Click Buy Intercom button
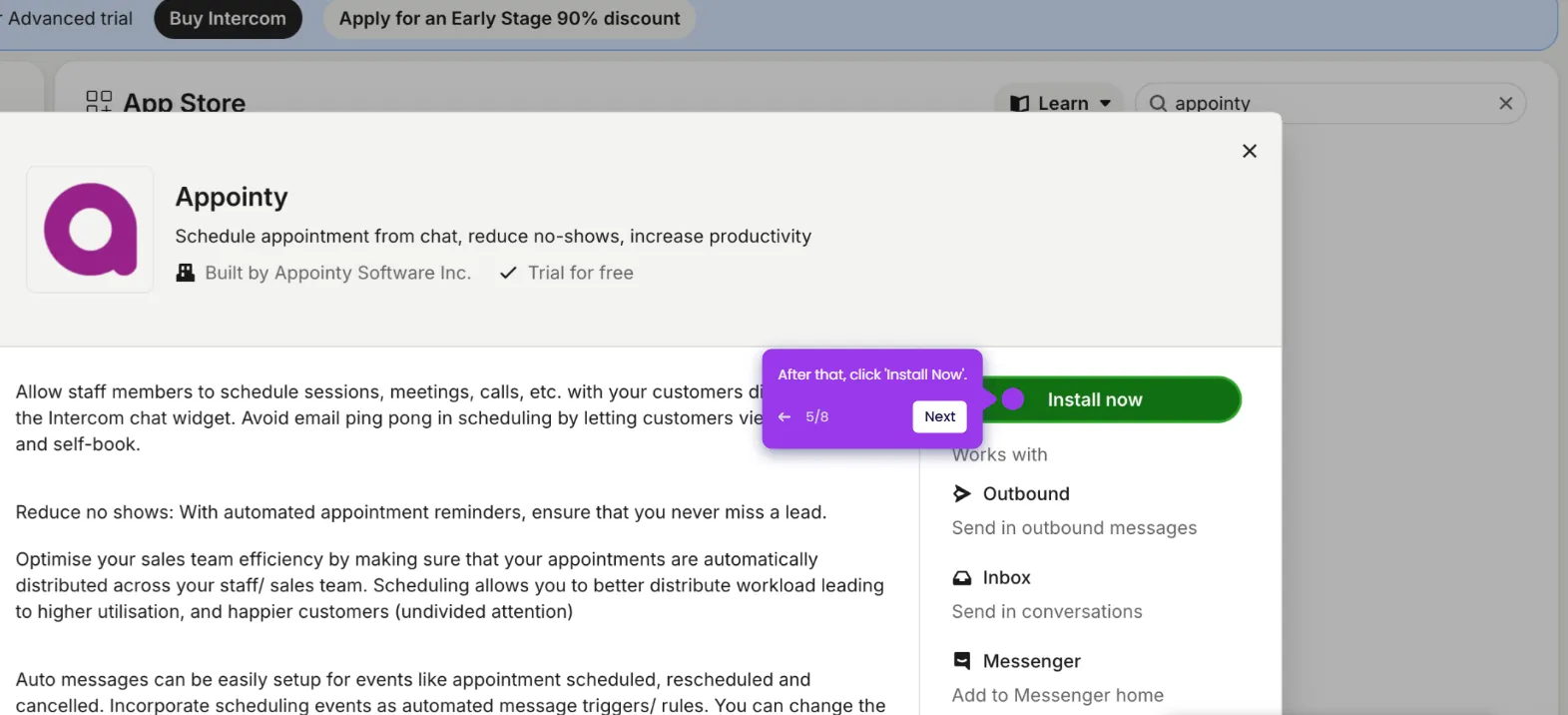 (228, 19)
